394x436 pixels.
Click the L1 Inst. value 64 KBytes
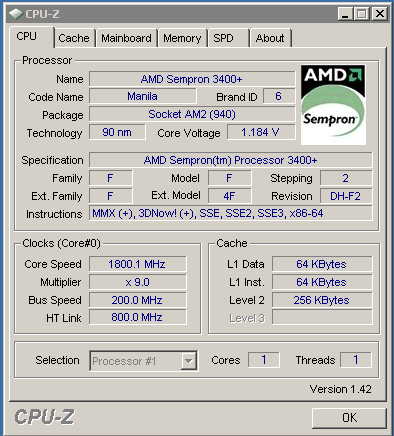tap(322, 282)
